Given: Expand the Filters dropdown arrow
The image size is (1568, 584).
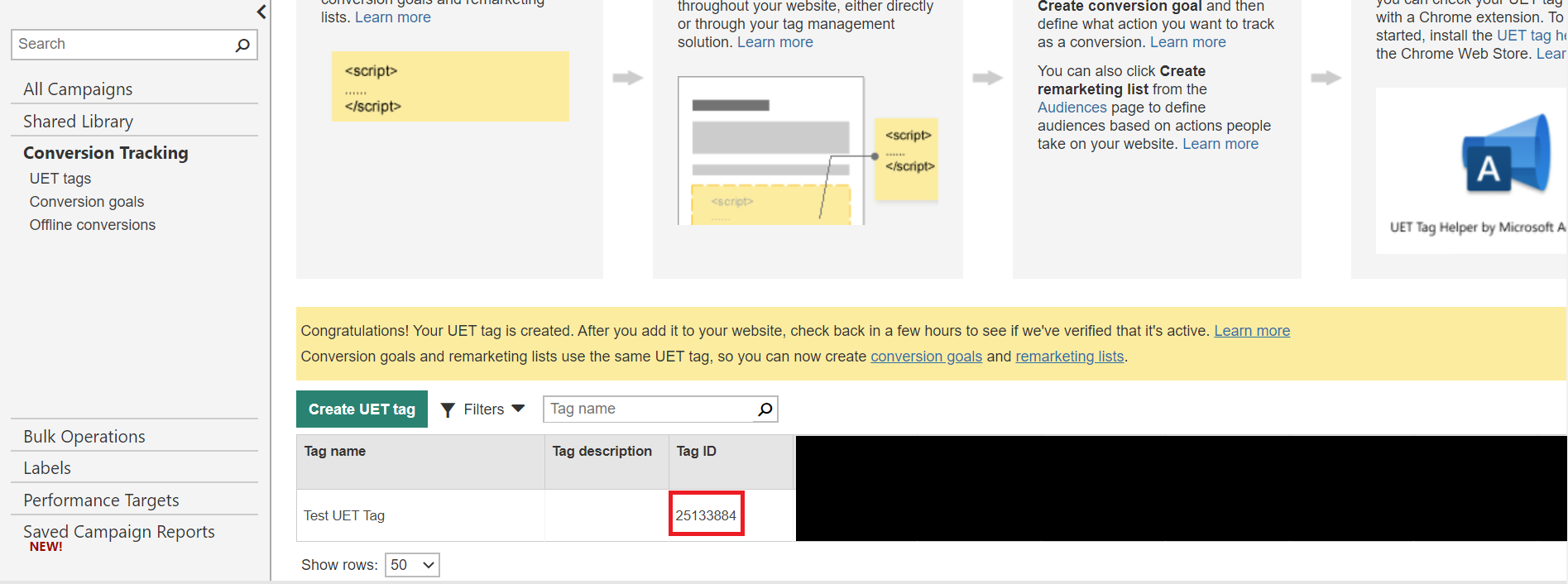Looking at the screenshot, I should [518, 409].
